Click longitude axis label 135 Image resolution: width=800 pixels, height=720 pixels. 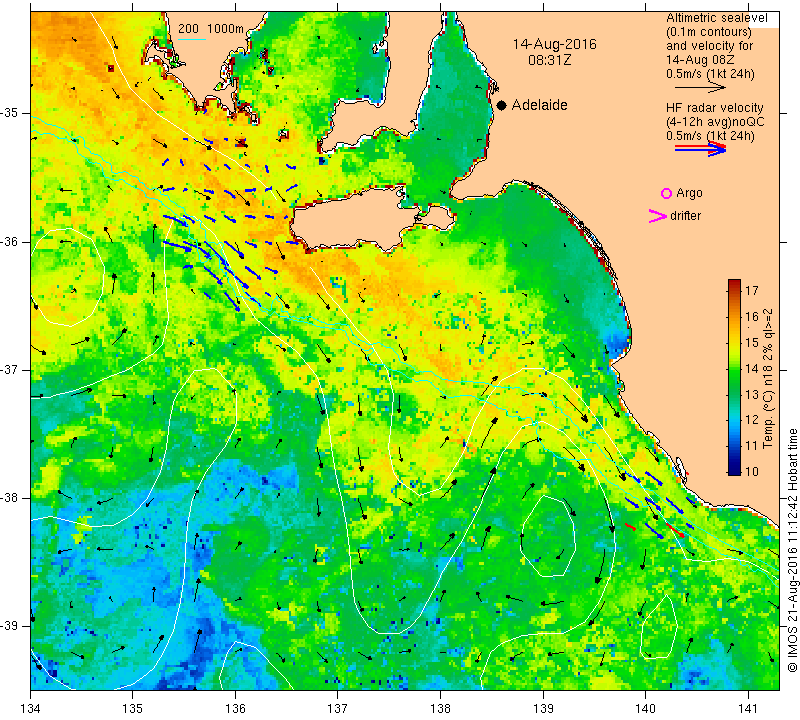pos(133,709)
